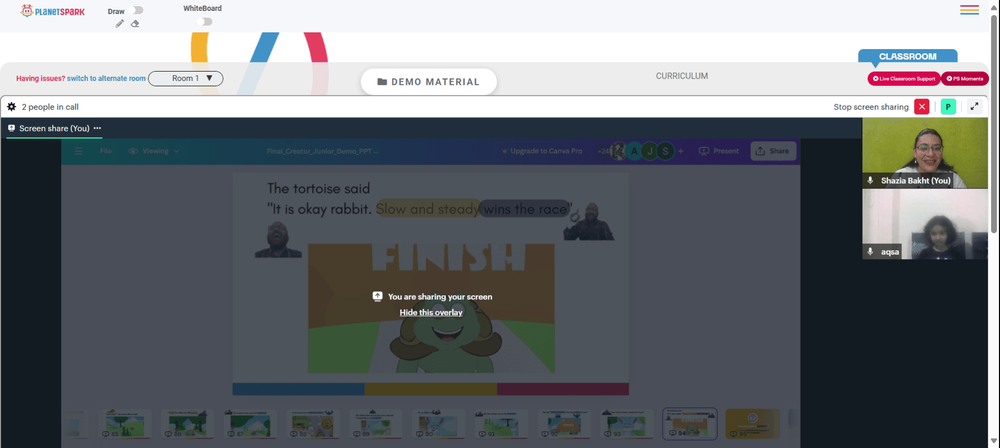Click Upgrade to Canva Pro
The width and height of the screenshot is (1000, 448).
click(x=541, y=151)
